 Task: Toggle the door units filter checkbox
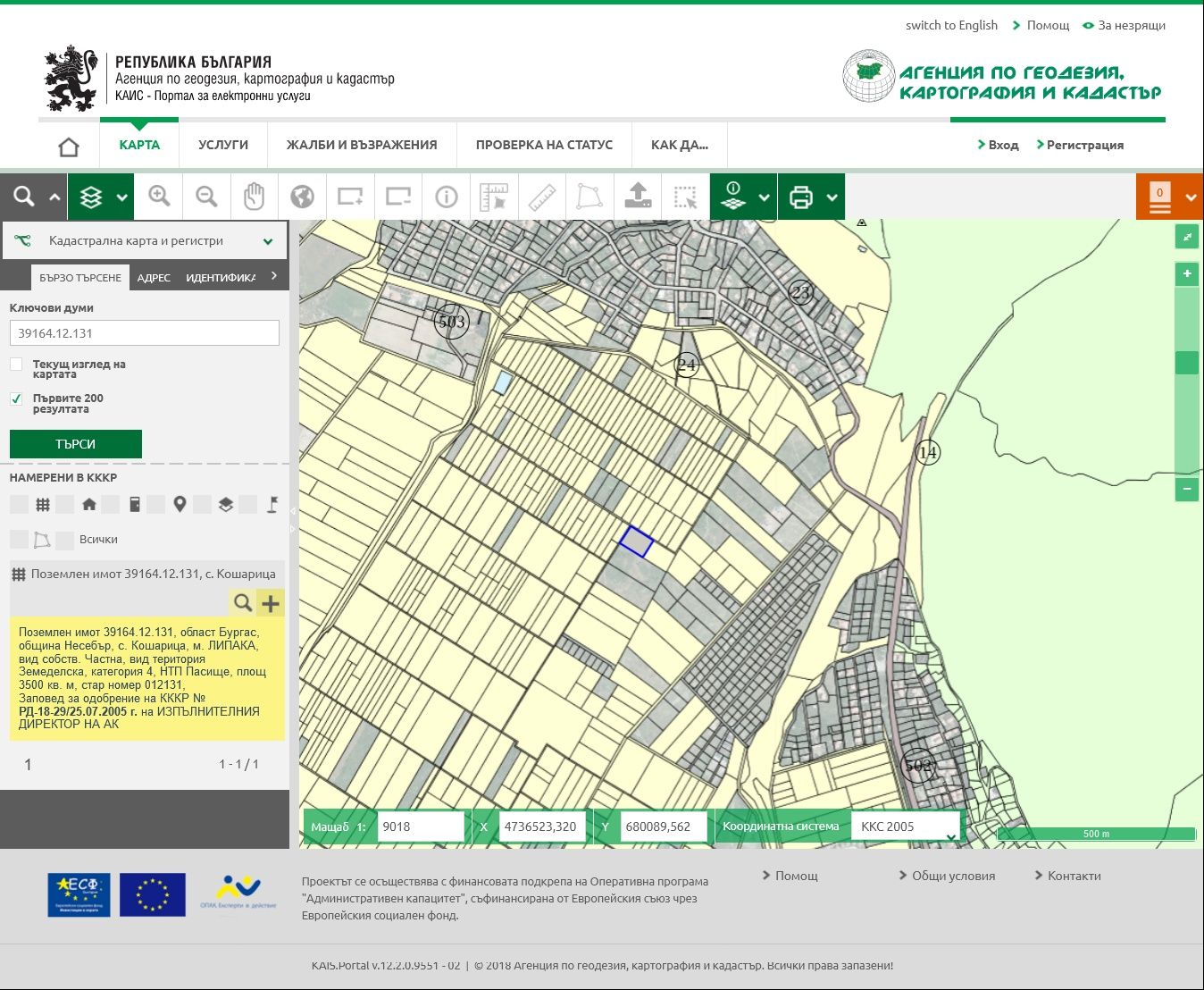111,505
